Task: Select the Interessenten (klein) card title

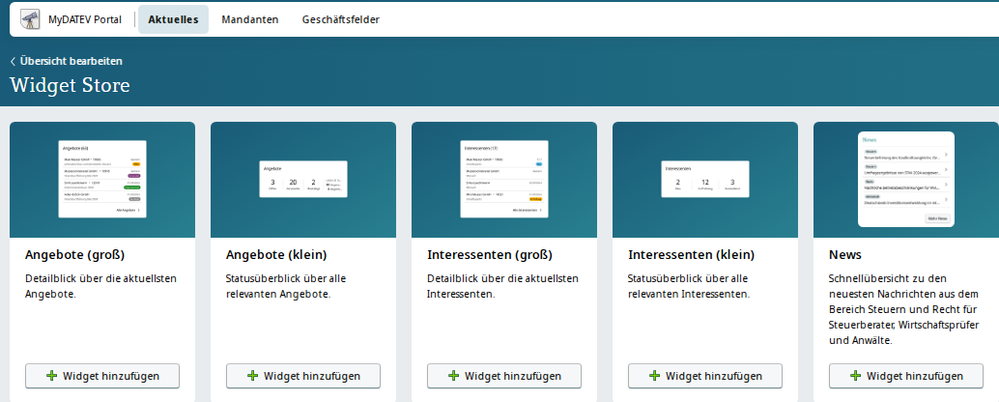Action: pyautogui.click(x=691, y=255)
